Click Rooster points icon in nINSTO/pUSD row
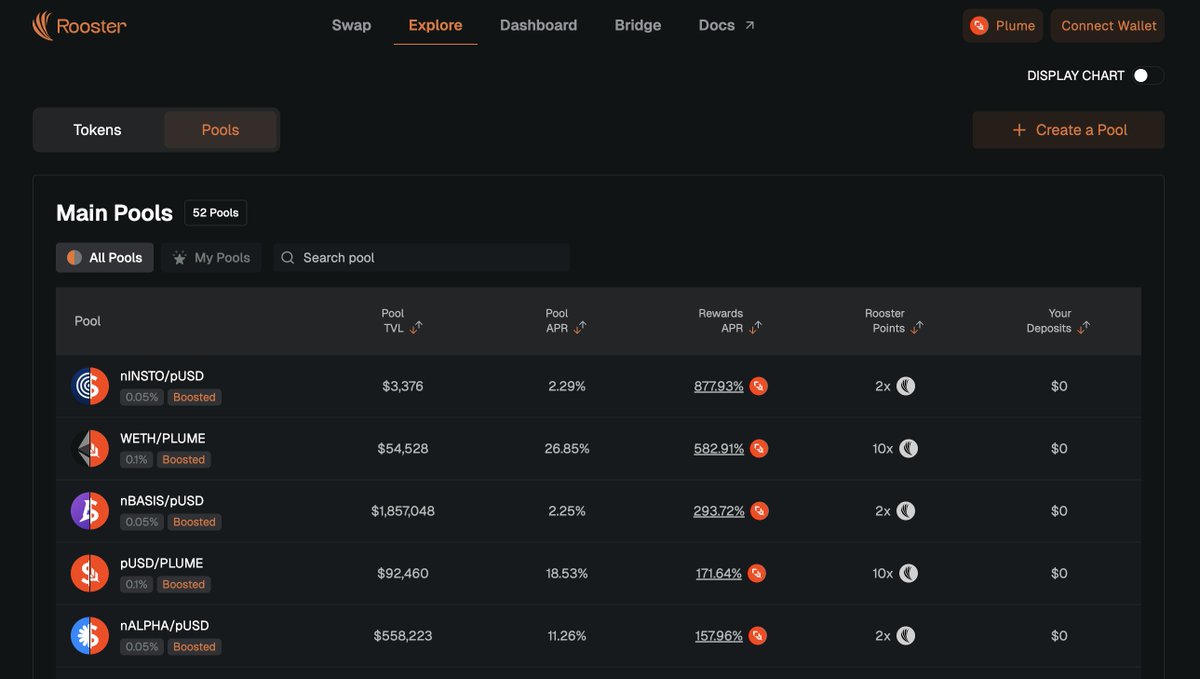Viewport: 1200px width, 679px height. [x=906, y=386]
